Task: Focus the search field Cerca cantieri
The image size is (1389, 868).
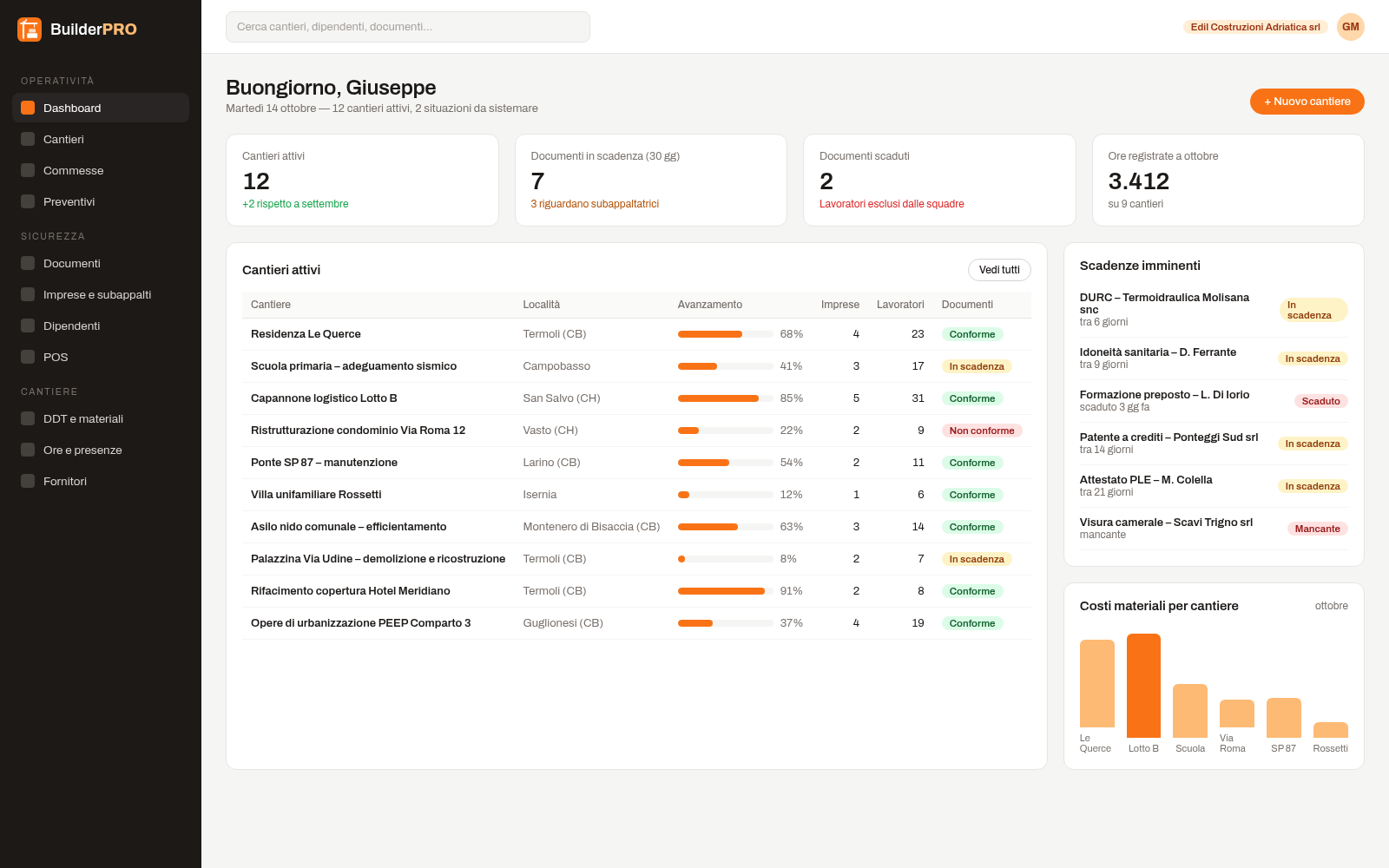Action: pyautogui.click(x=408, y=27)
